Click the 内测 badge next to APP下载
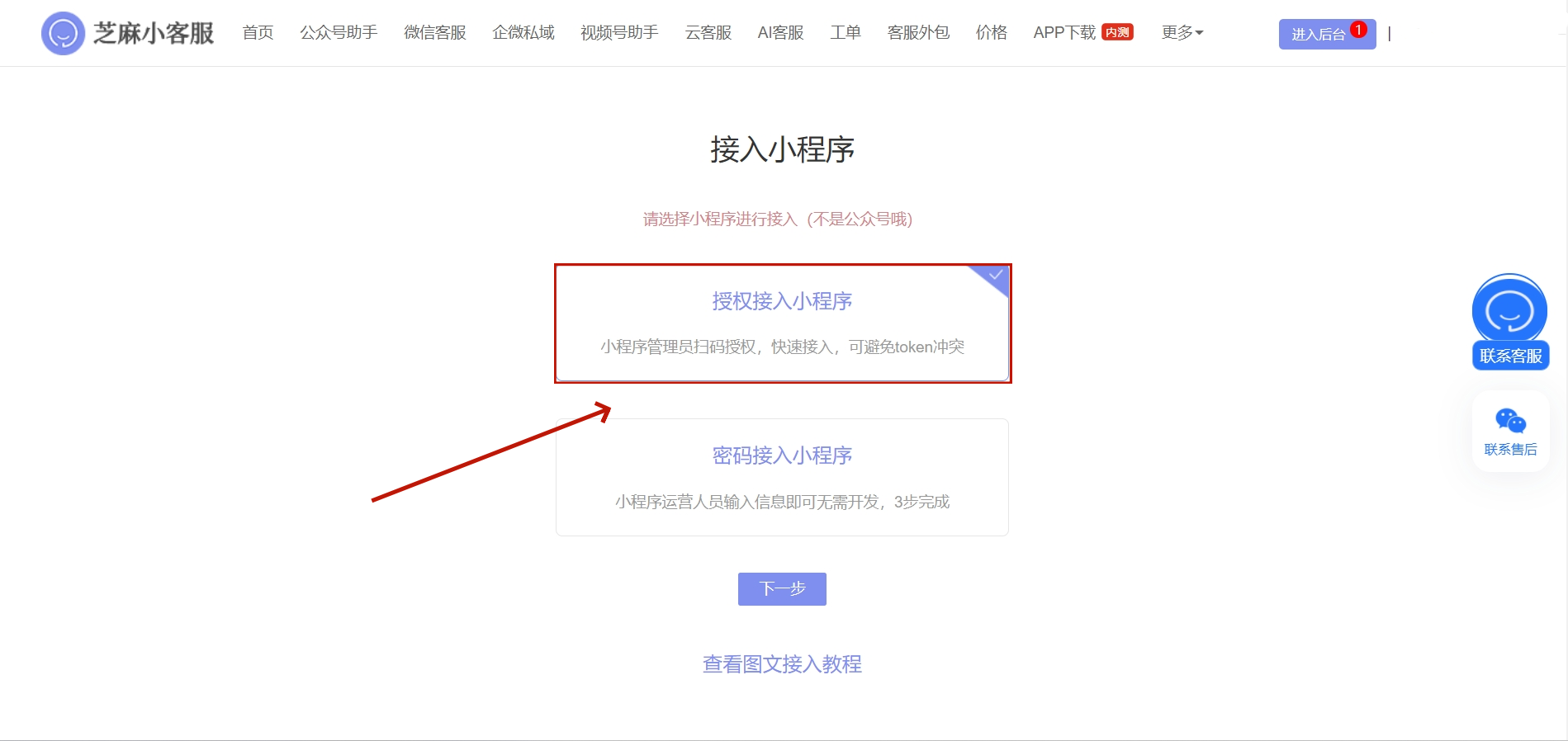Image resolution: width=1568 pixels, height=741 pixels. pyautogui.click(x=1117, y=32)
